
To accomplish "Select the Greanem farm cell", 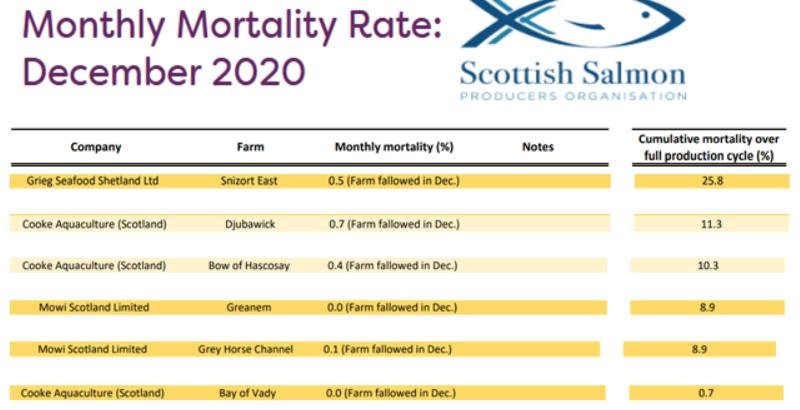I will [x=250, y=307].
